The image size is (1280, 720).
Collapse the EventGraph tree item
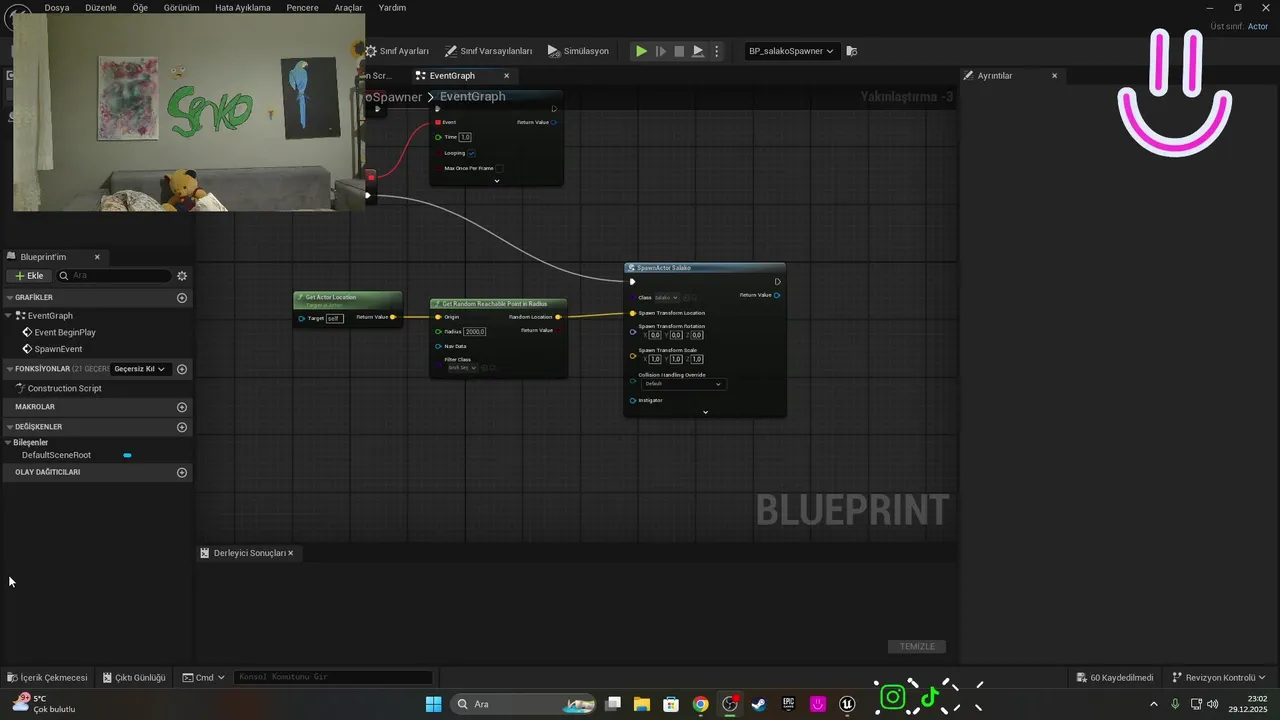[x=10, y=316]
